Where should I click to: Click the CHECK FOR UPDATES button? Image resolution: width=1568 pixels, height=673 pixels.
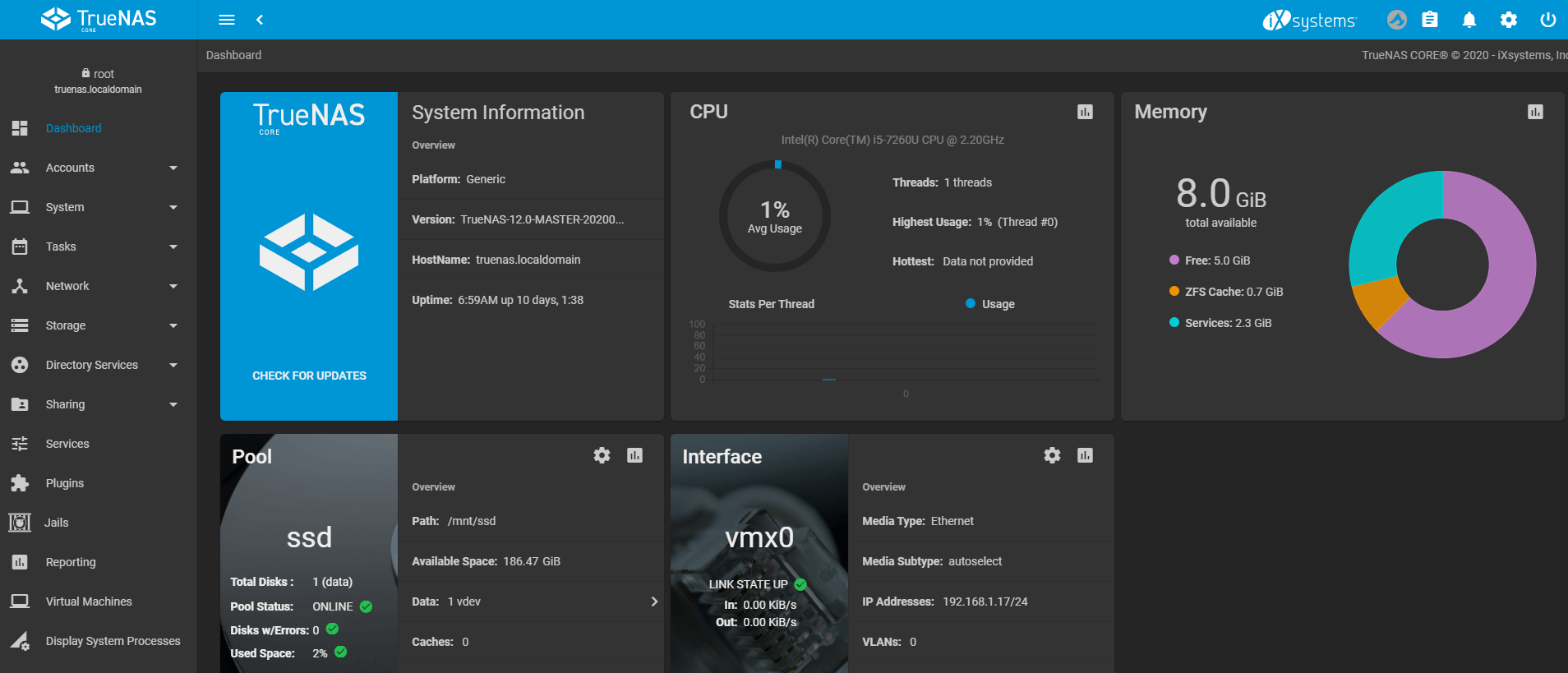coord(309,376)
